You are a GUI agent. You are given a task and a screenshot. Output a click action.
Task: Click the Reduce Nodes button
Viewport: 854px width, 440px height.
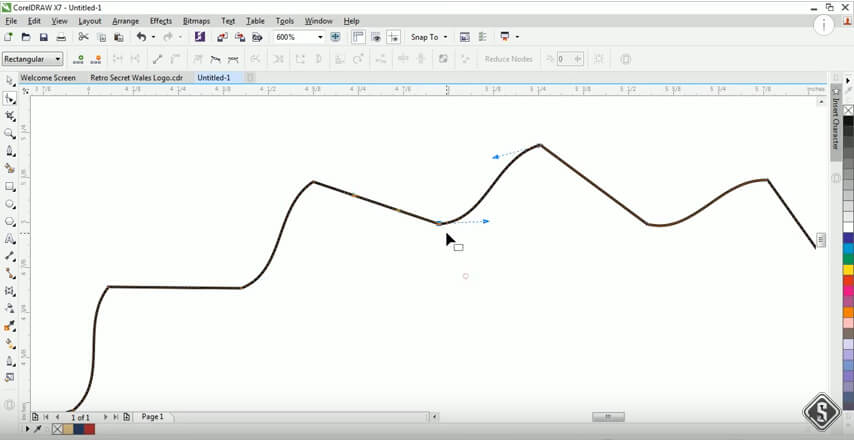pyautogui.click(x=508, y=59)
